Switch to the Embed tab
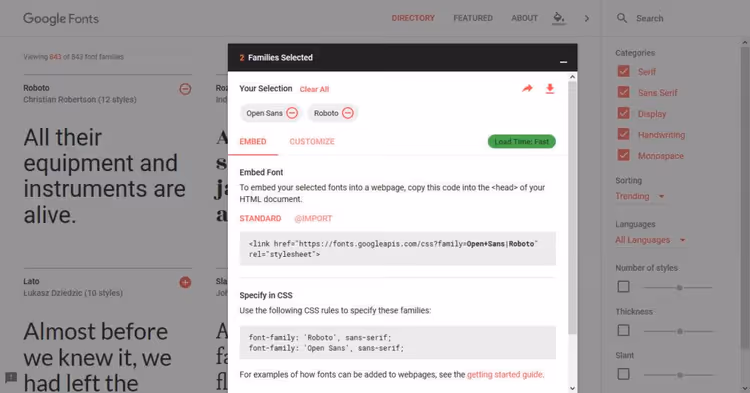The width and height of the screenshot is (750, 393). pyautogui.click(x=253, y=142)
